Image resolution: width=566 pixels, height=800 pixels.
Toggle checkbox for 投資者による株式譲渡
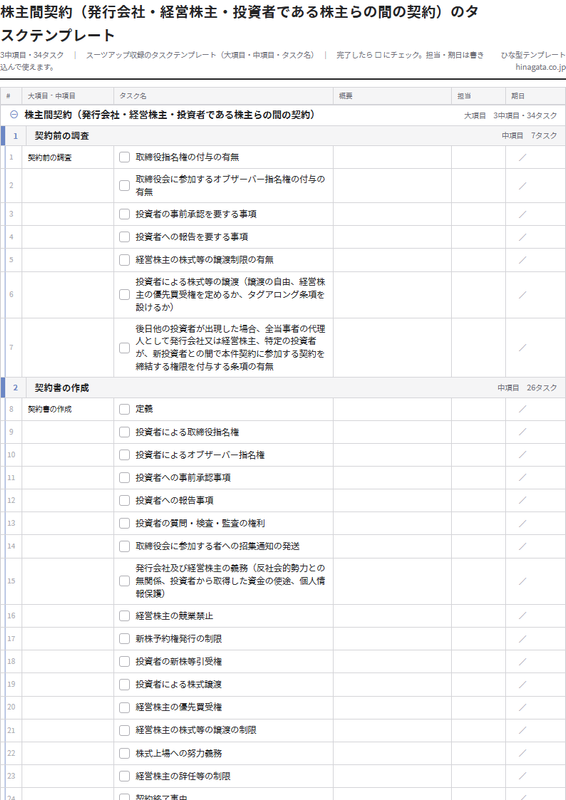pyautogui.click(x=125, y=684)
